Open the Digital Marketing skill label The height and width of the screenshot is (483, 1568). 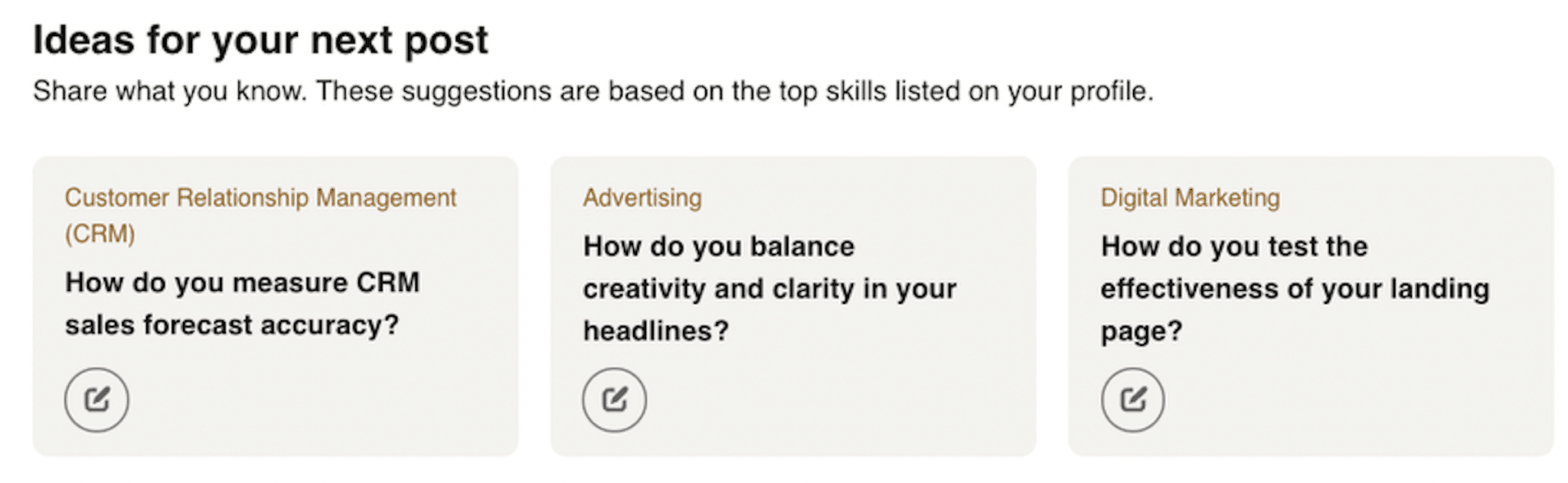pos(1190,197)
